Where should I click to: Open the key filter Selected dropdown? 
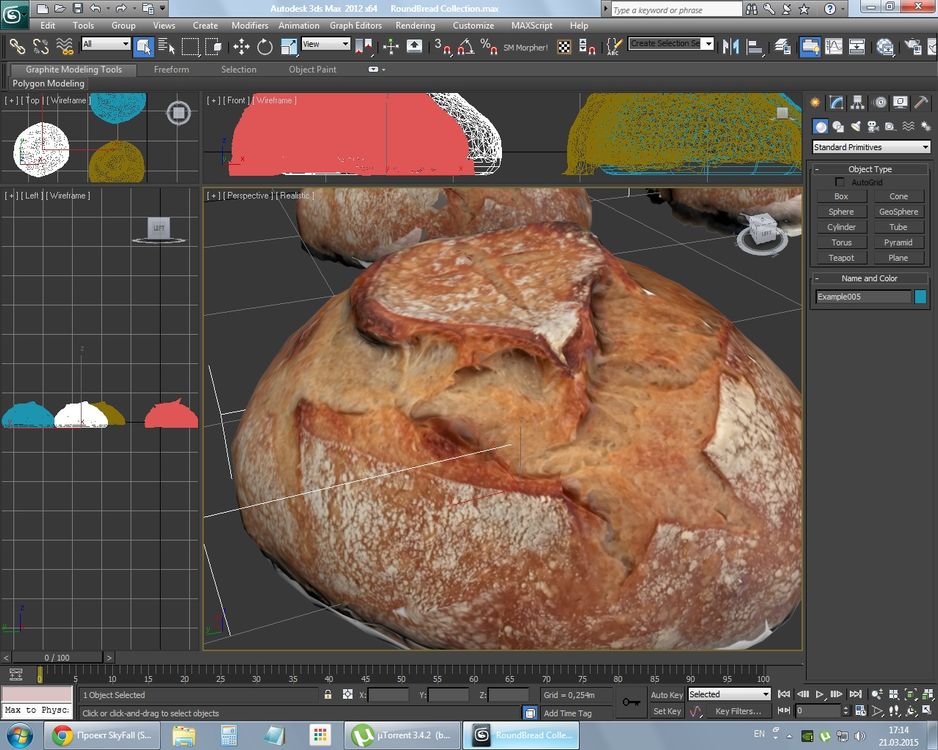729,694
